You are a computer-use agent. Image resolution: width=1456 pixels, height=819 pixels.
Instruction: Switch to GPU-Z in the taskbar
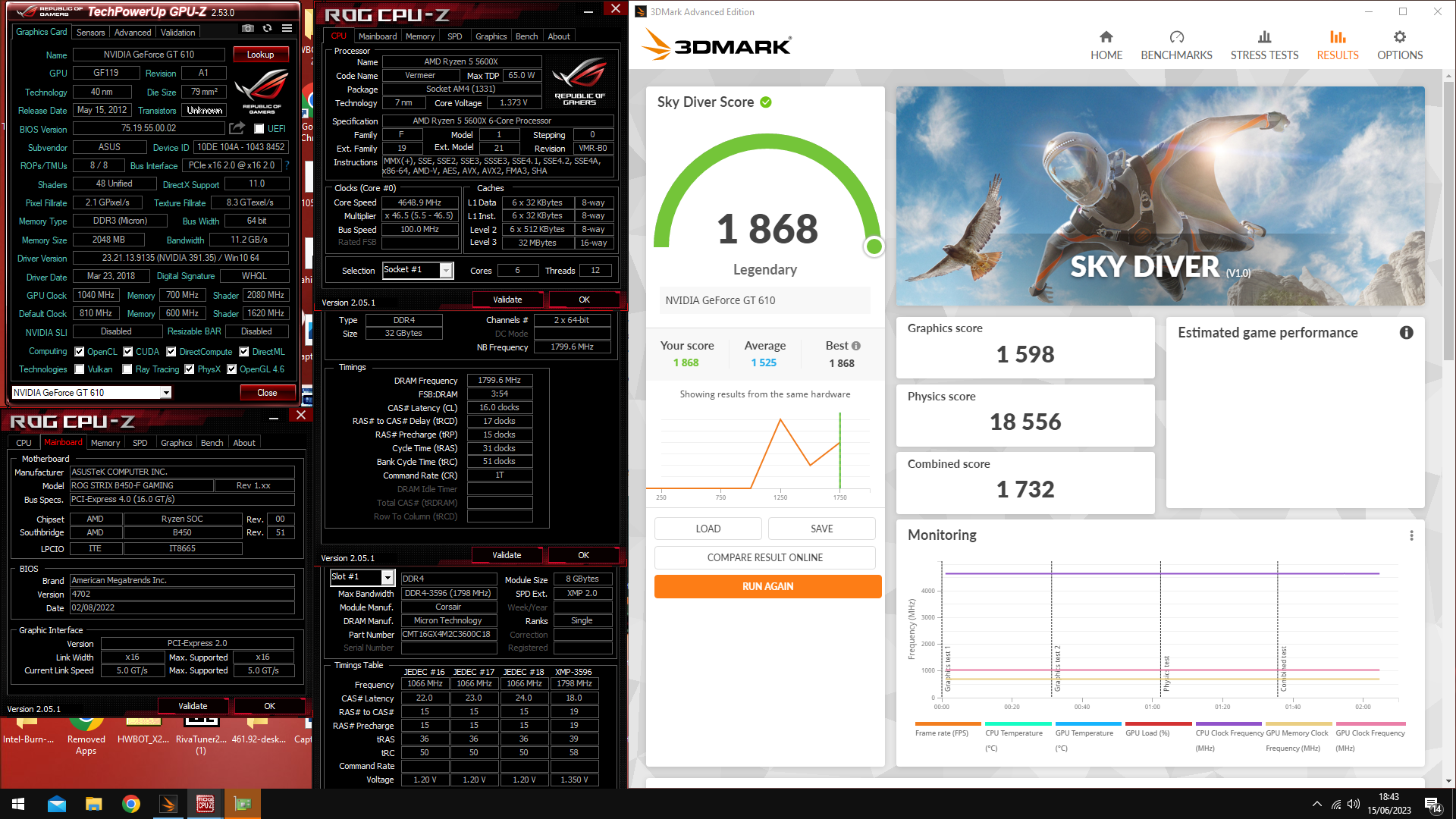click(243, 804)
